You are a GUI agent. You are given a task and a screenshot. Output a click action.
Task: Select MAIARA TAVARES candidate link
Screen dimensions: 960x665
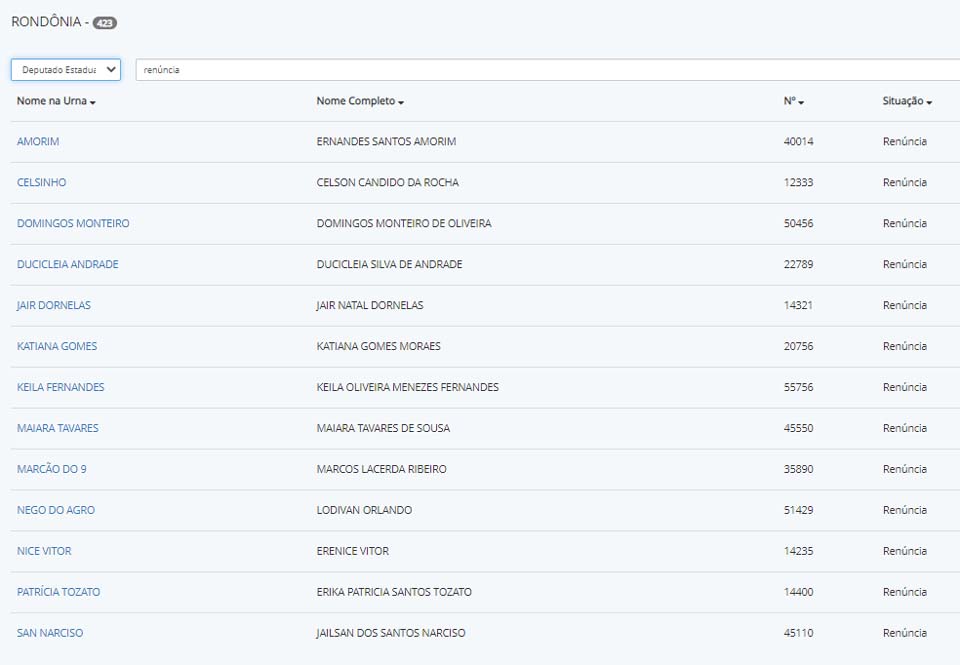58,429
